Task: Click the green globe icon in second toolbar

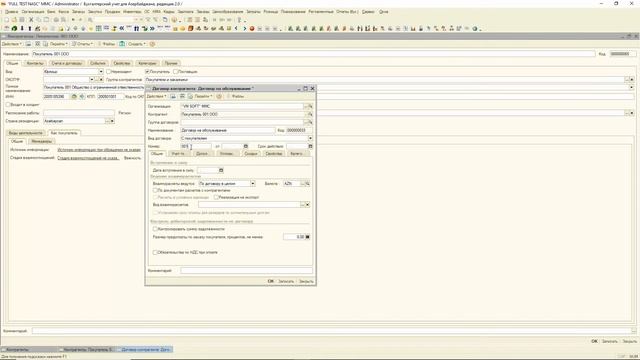Action: tap(14, 29)
